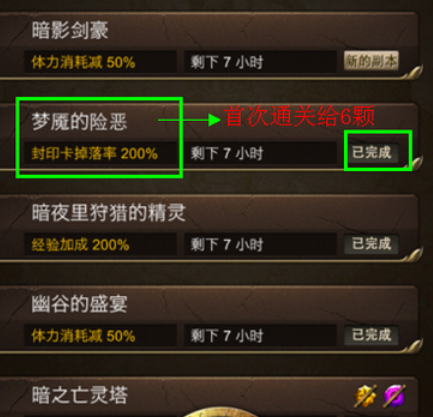Click the 封印卡掉落率 200% bonus label

[95, 154]
